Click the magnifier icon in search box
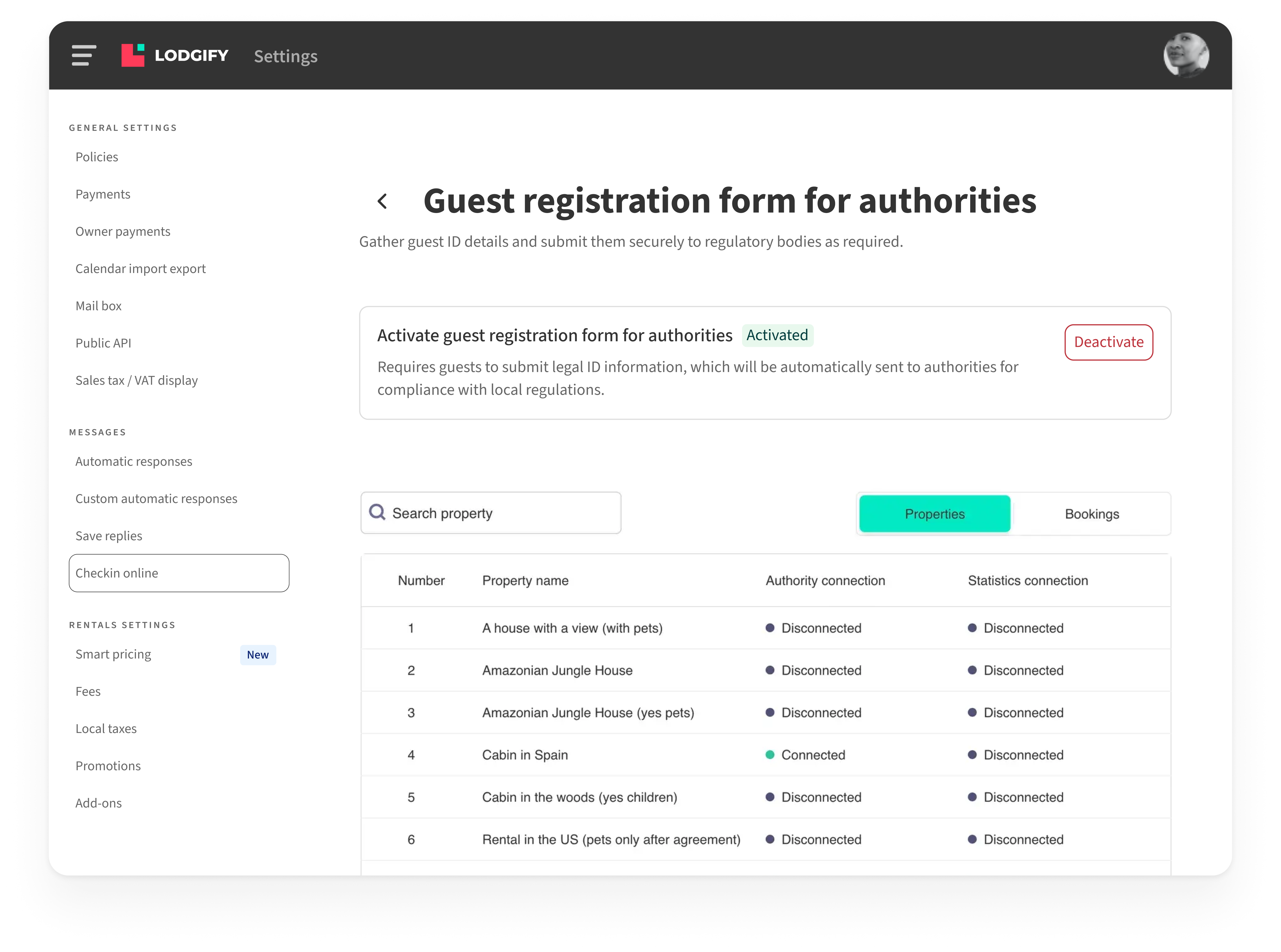Screen dimensions: 1281x952 tap(377, 512)
